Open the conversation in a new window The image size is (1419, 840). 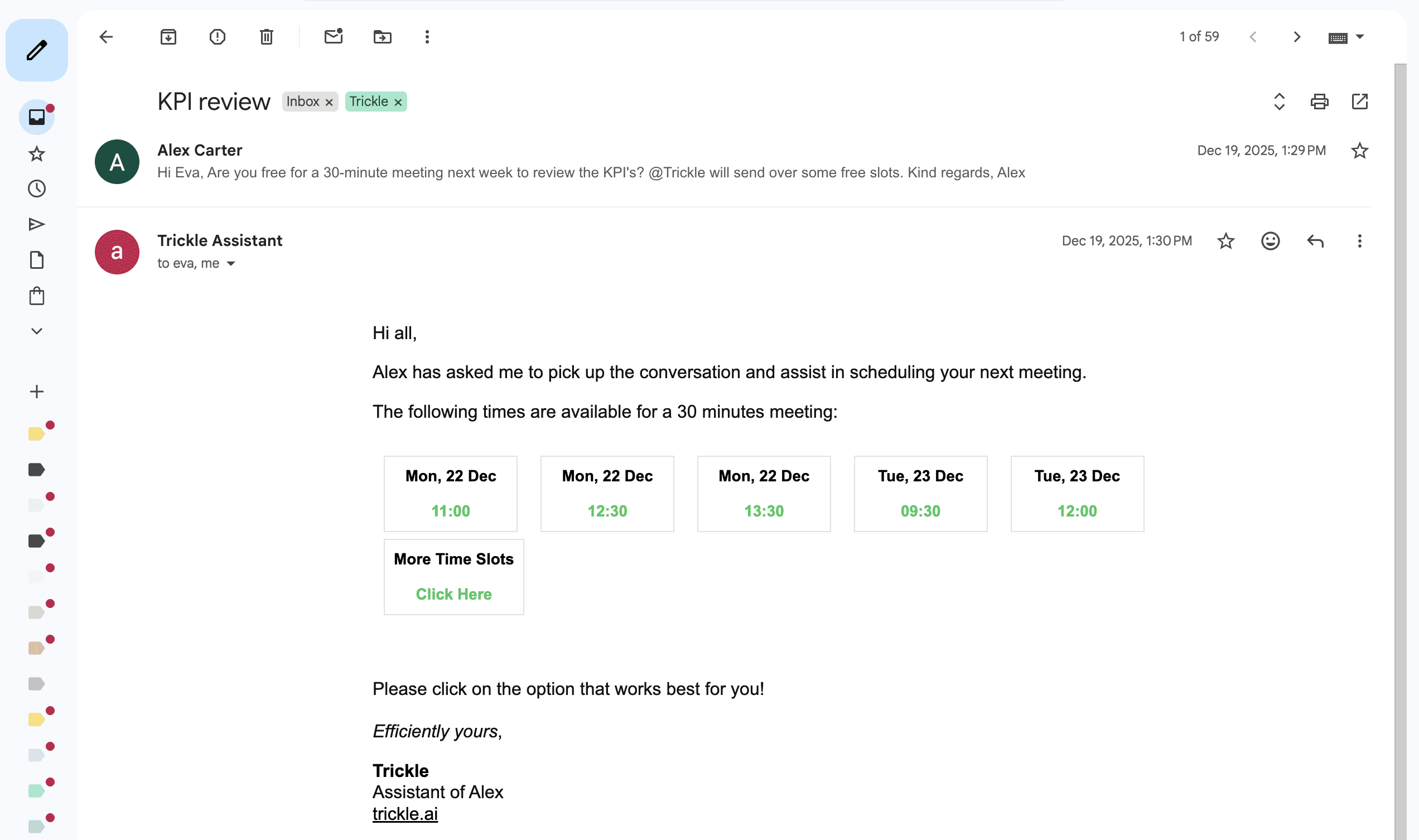pyautogui.click(x=1359, y=102)
